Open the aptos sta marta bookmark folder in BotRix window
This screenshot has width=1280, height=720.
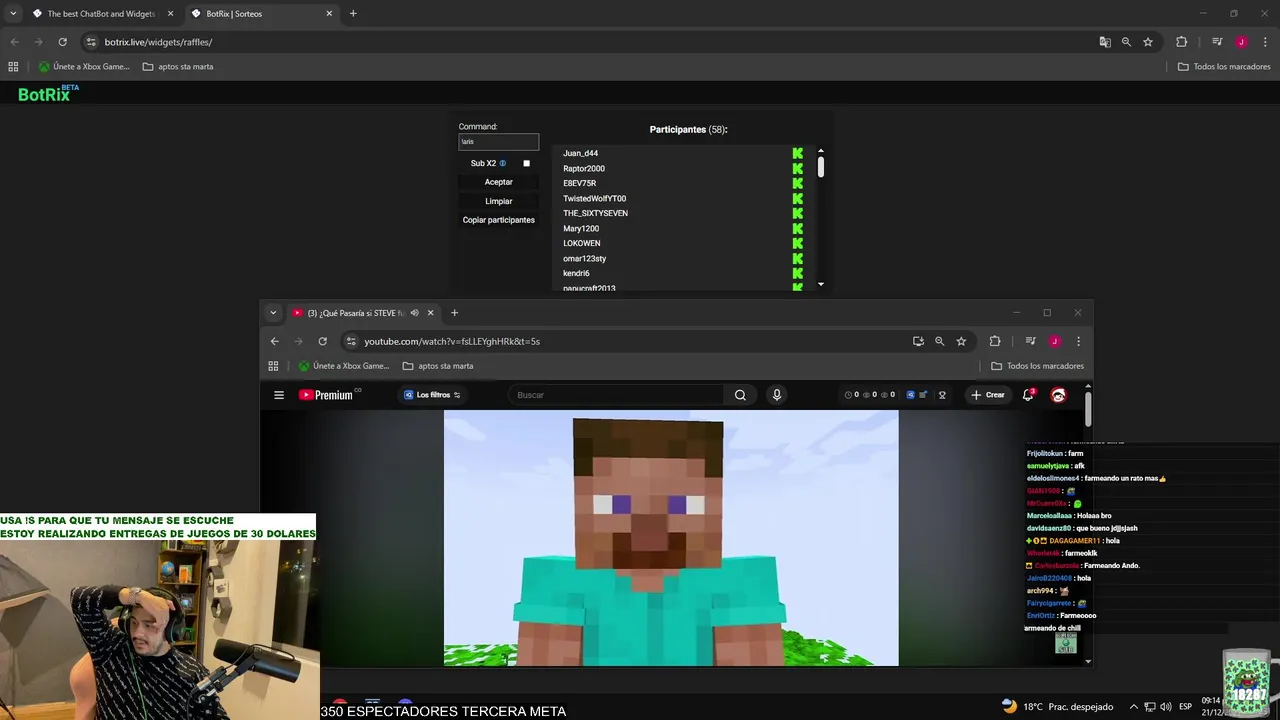[x=178, y=67]
